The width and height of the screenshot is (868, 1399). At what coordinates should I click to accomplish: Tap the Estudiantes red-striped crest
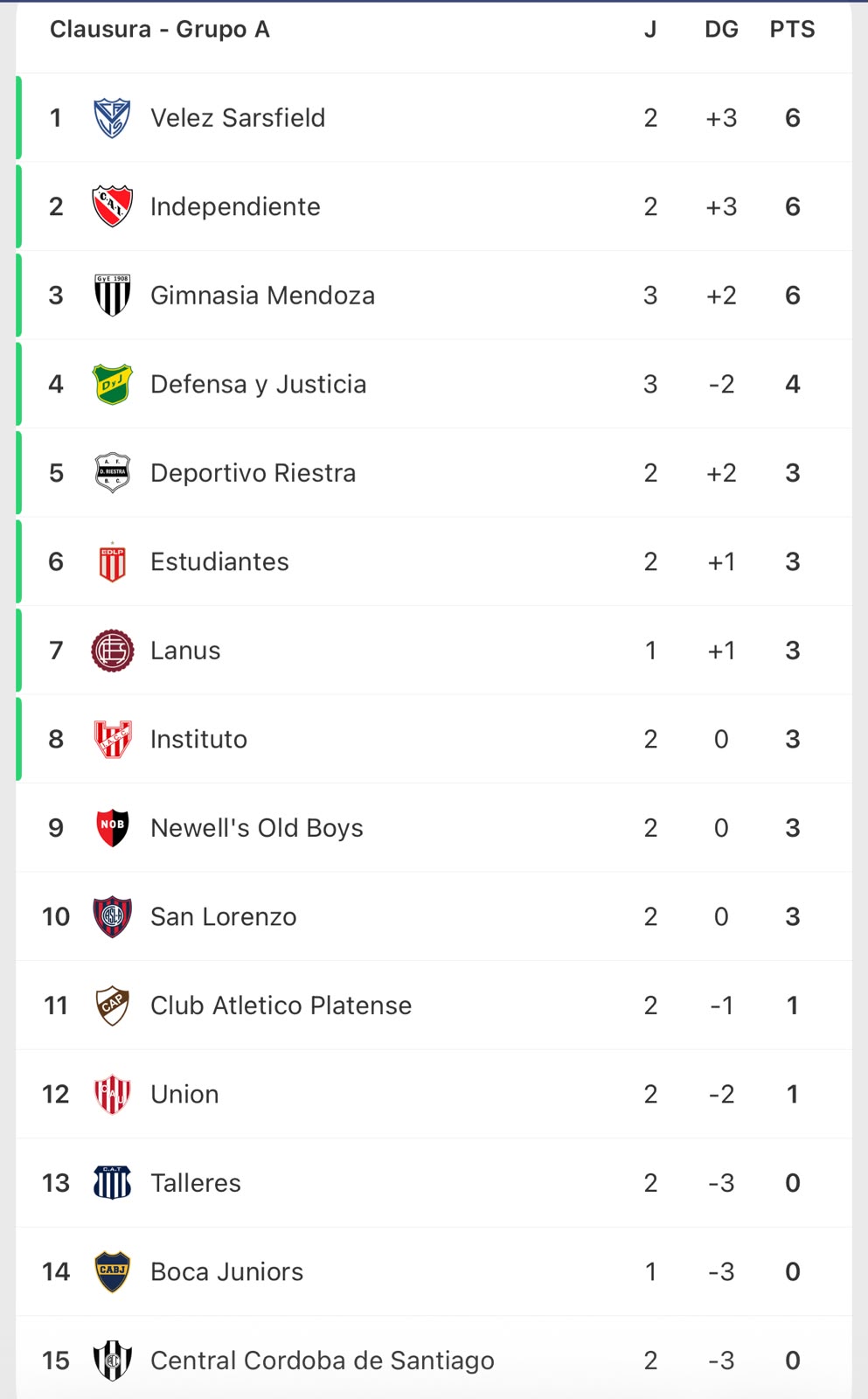(112, 562)
